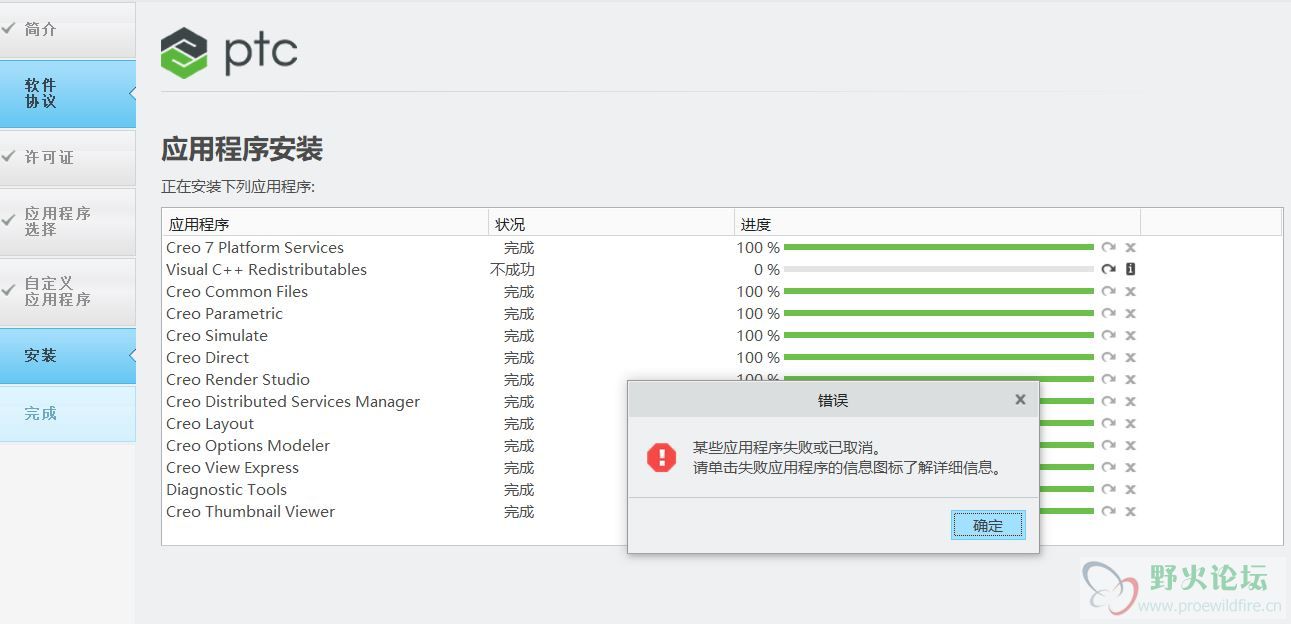Select the Creo Layout row name
This screenshot has height=624, width=1291.
pos(210,423)
